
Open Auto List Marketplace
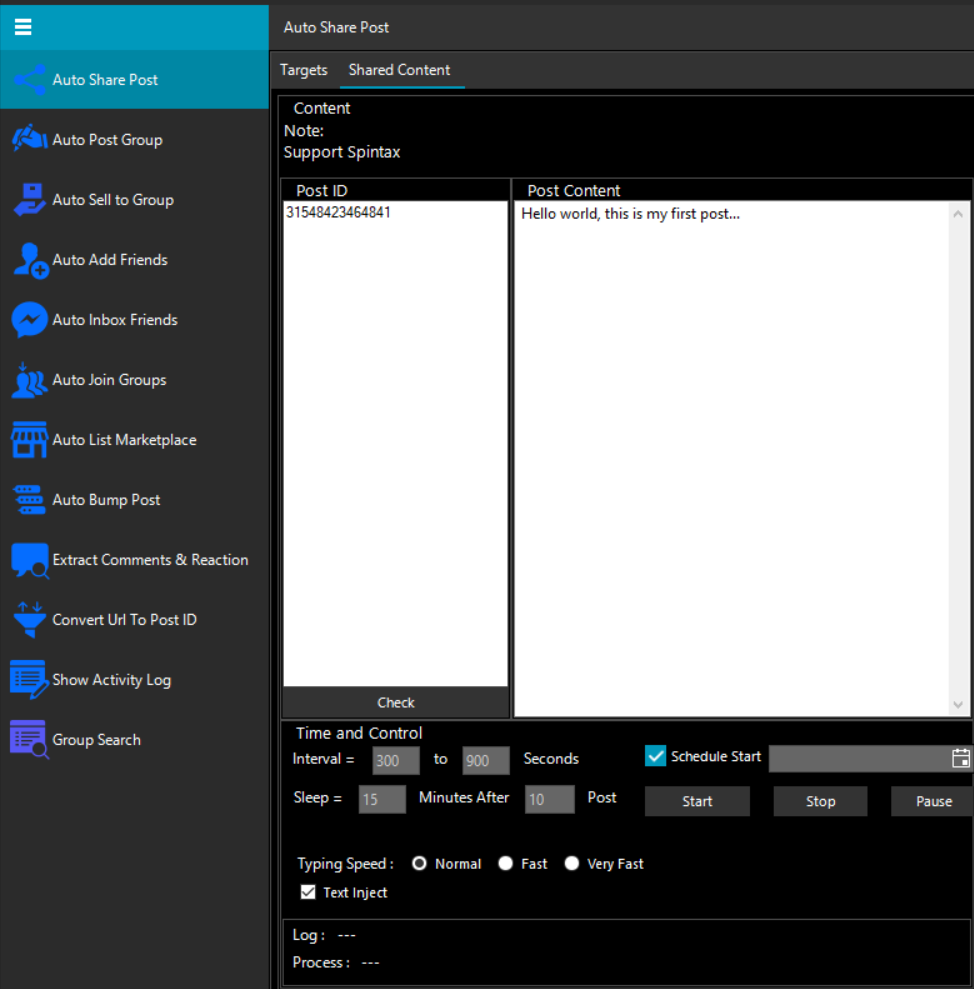[x=134, y=440]
